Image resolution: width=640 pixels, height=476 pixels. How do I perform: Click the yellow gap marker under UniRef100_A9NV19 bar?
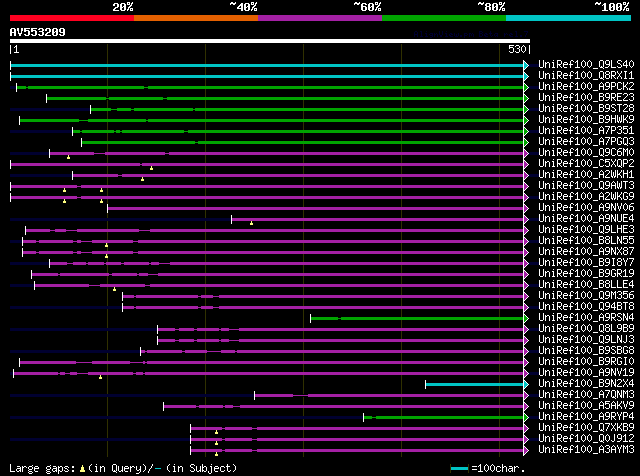click(100, 377)
